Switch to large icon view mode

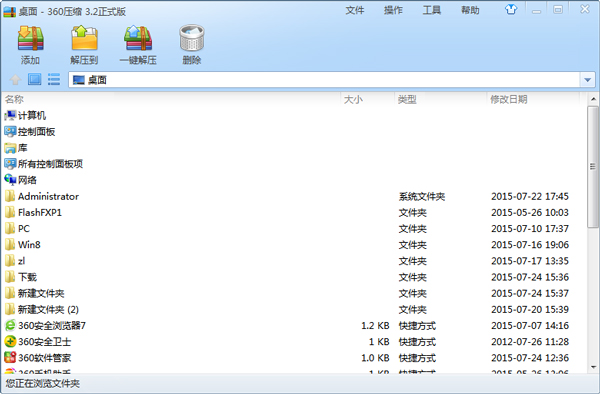tap(34, 80)
